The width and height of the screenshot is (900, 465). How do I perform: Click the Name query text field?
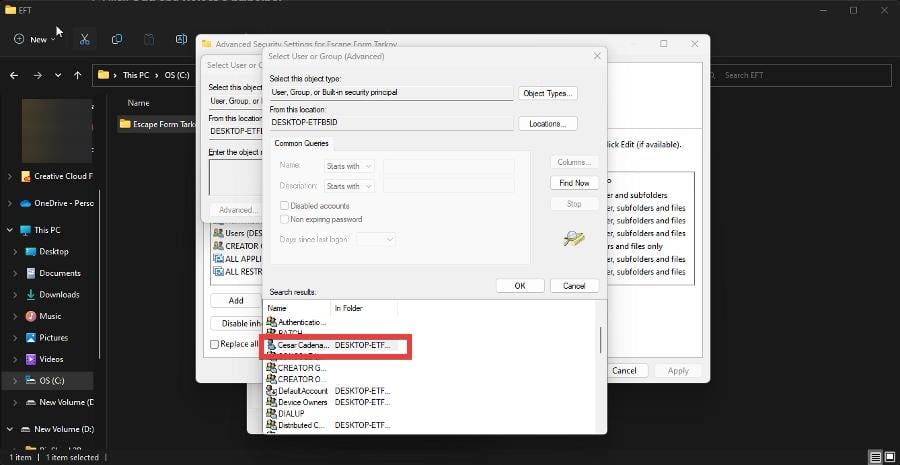(x=448, y=166)
